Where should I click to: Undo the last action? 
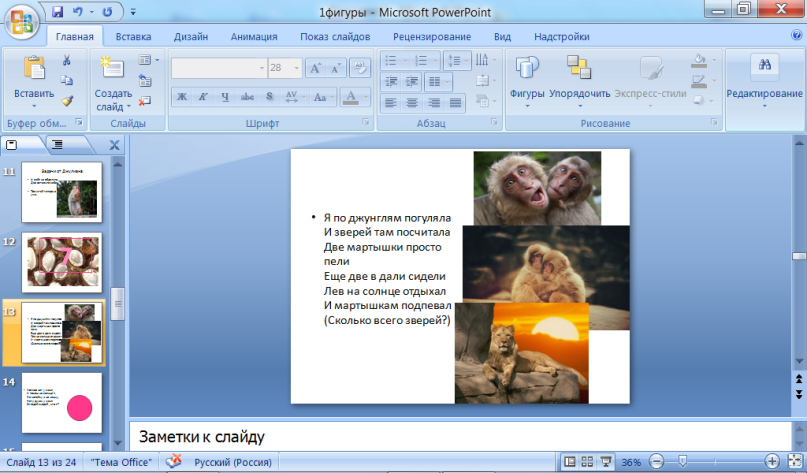[x=78, y=11]
